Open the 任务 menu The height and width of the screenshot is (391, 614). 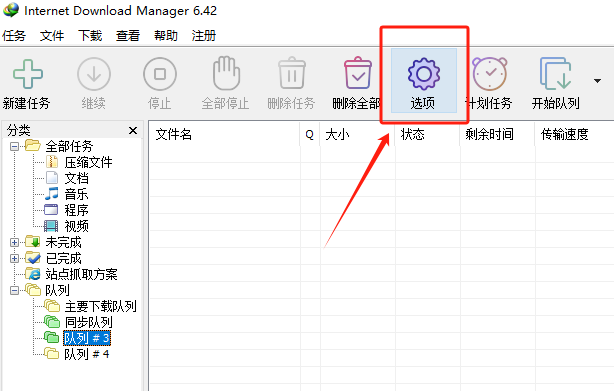click(14, 36)
